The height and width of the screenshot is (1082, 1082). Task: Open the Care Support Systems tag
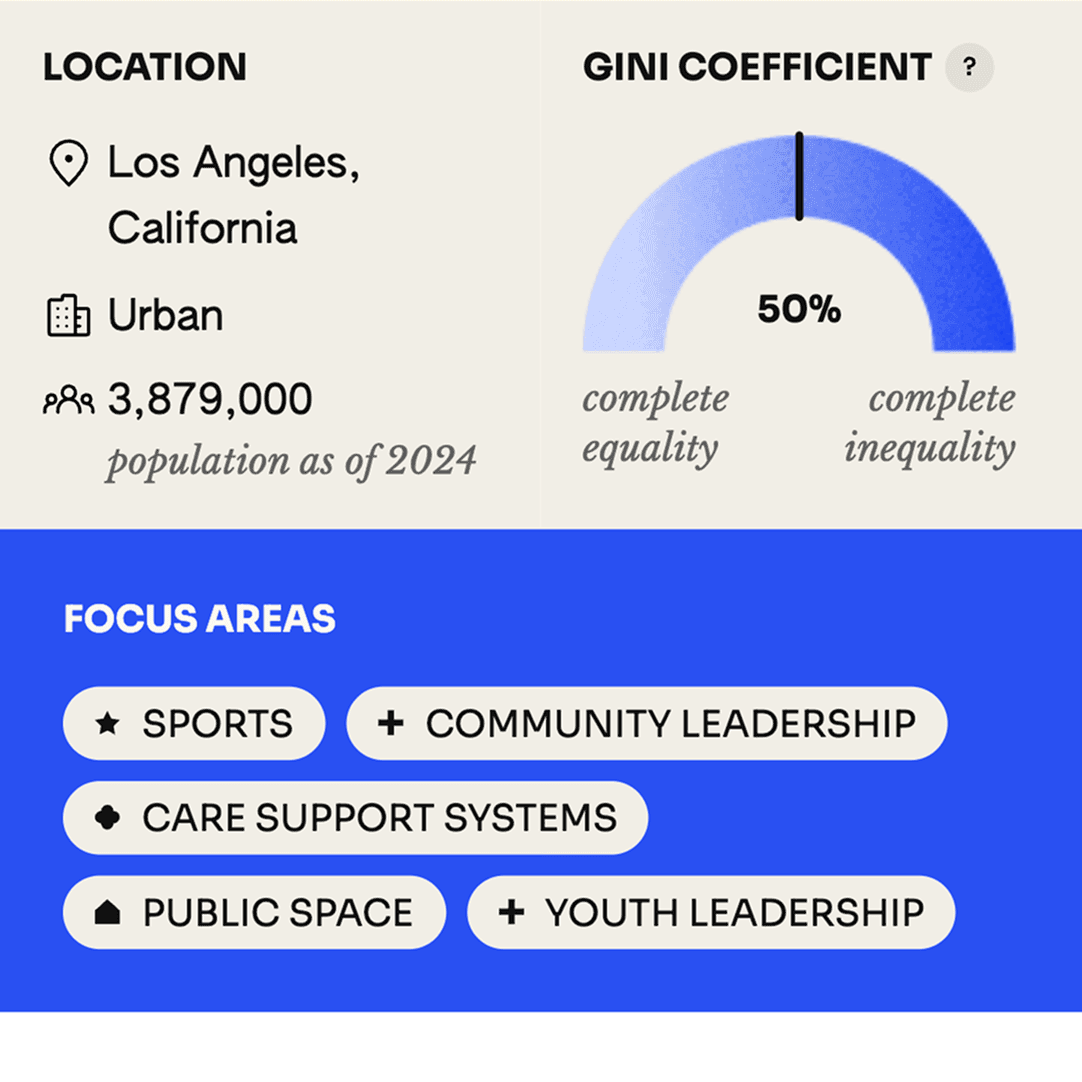[355, 818]
